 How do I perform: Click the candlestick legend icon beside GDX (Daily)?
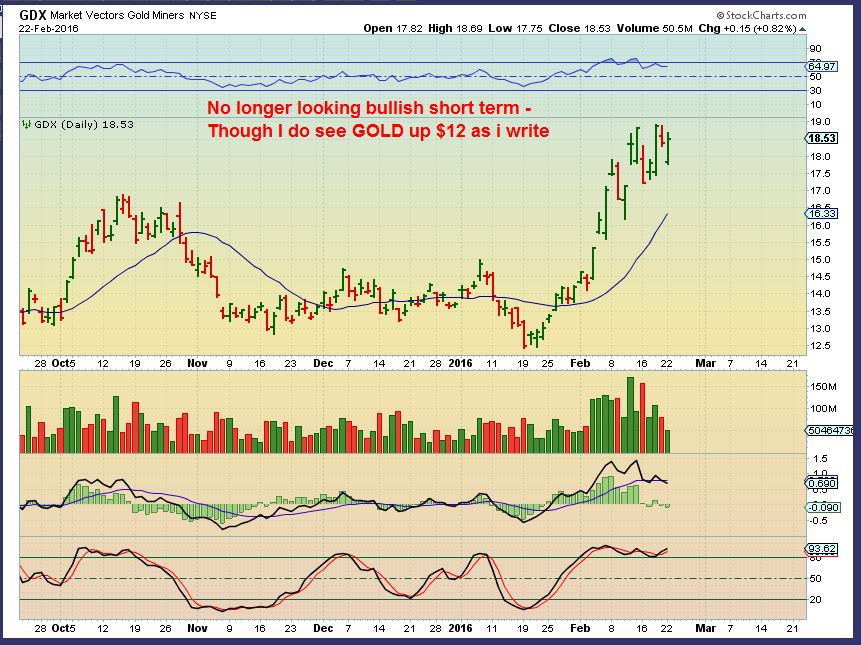(25, 125)
